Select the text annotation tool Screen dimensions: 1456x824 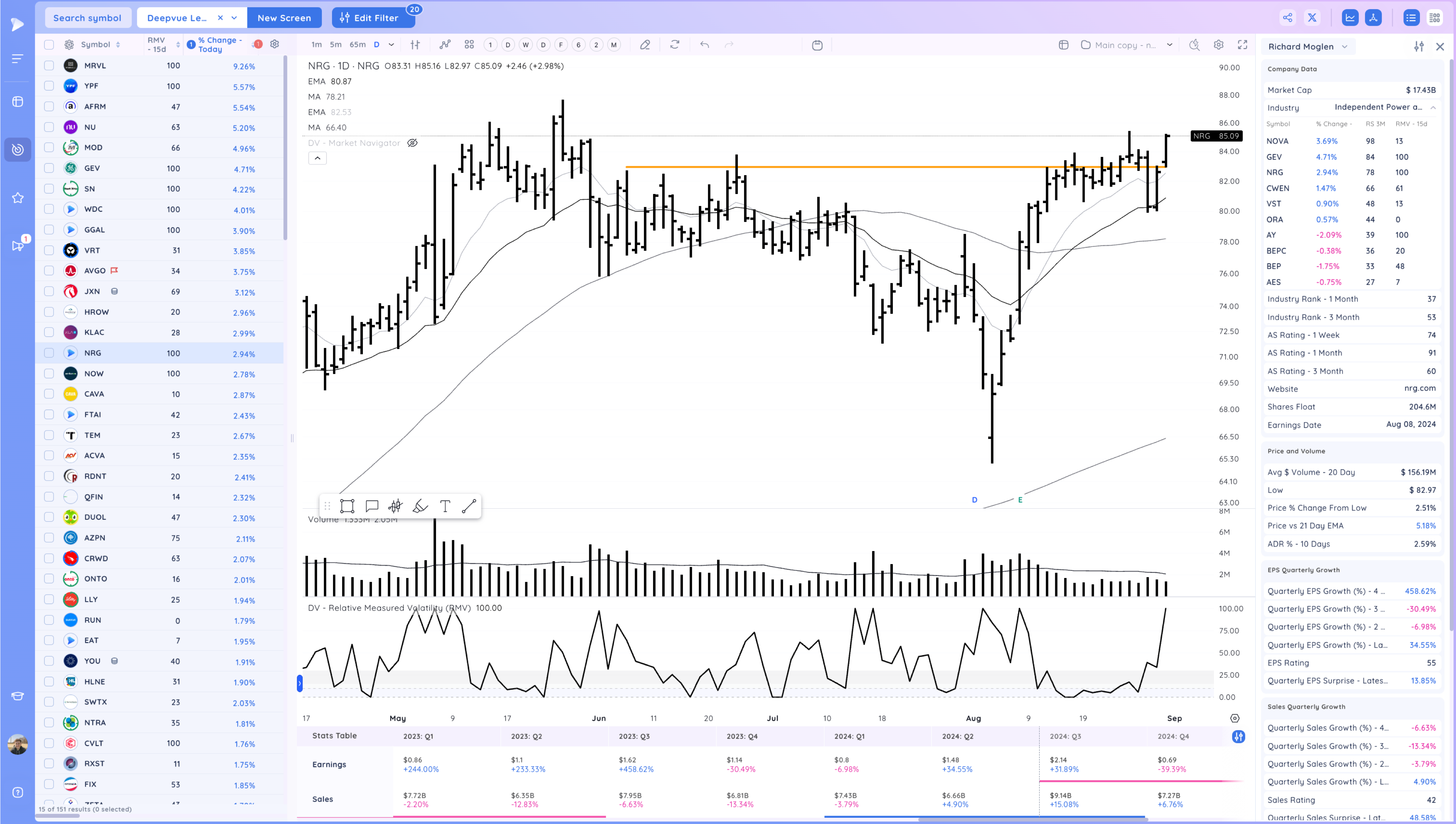click(x=445, y=506)
